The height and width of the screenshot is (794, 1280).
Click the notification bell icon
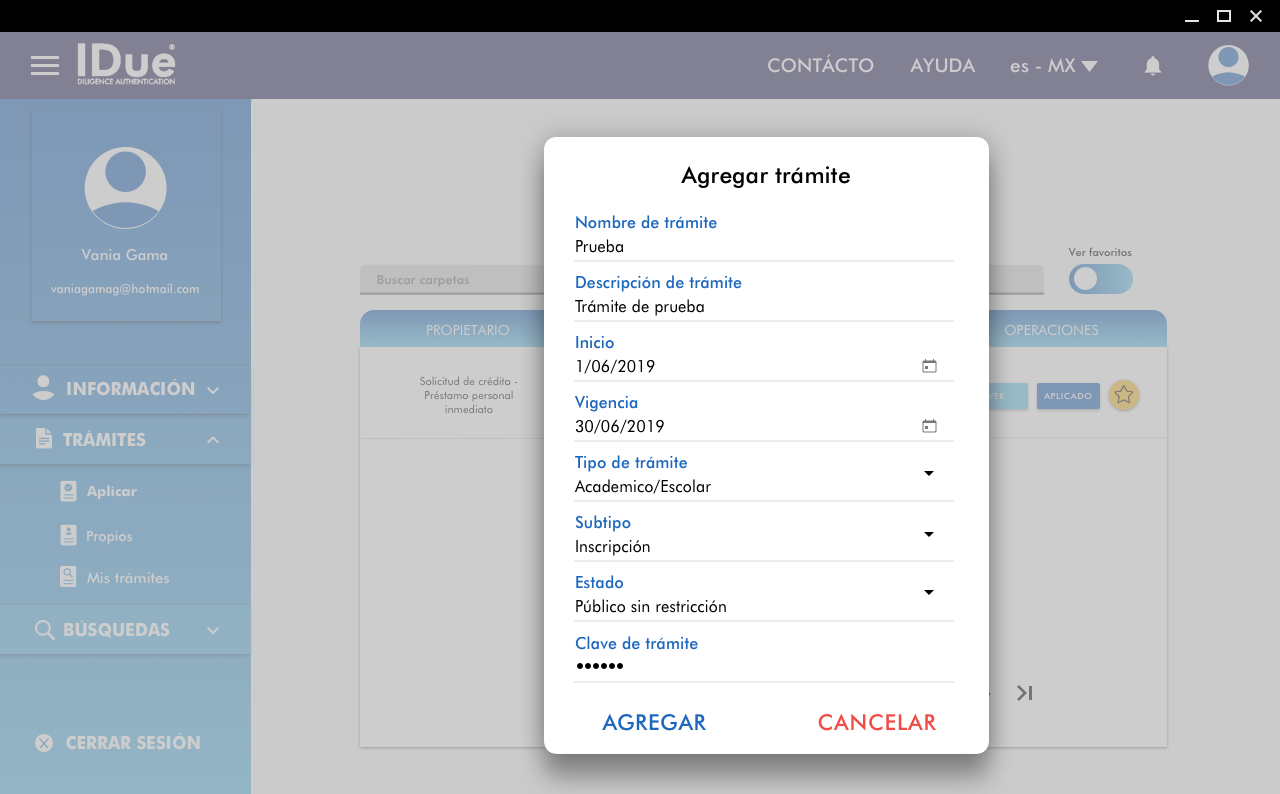[x=1153, y=66]
